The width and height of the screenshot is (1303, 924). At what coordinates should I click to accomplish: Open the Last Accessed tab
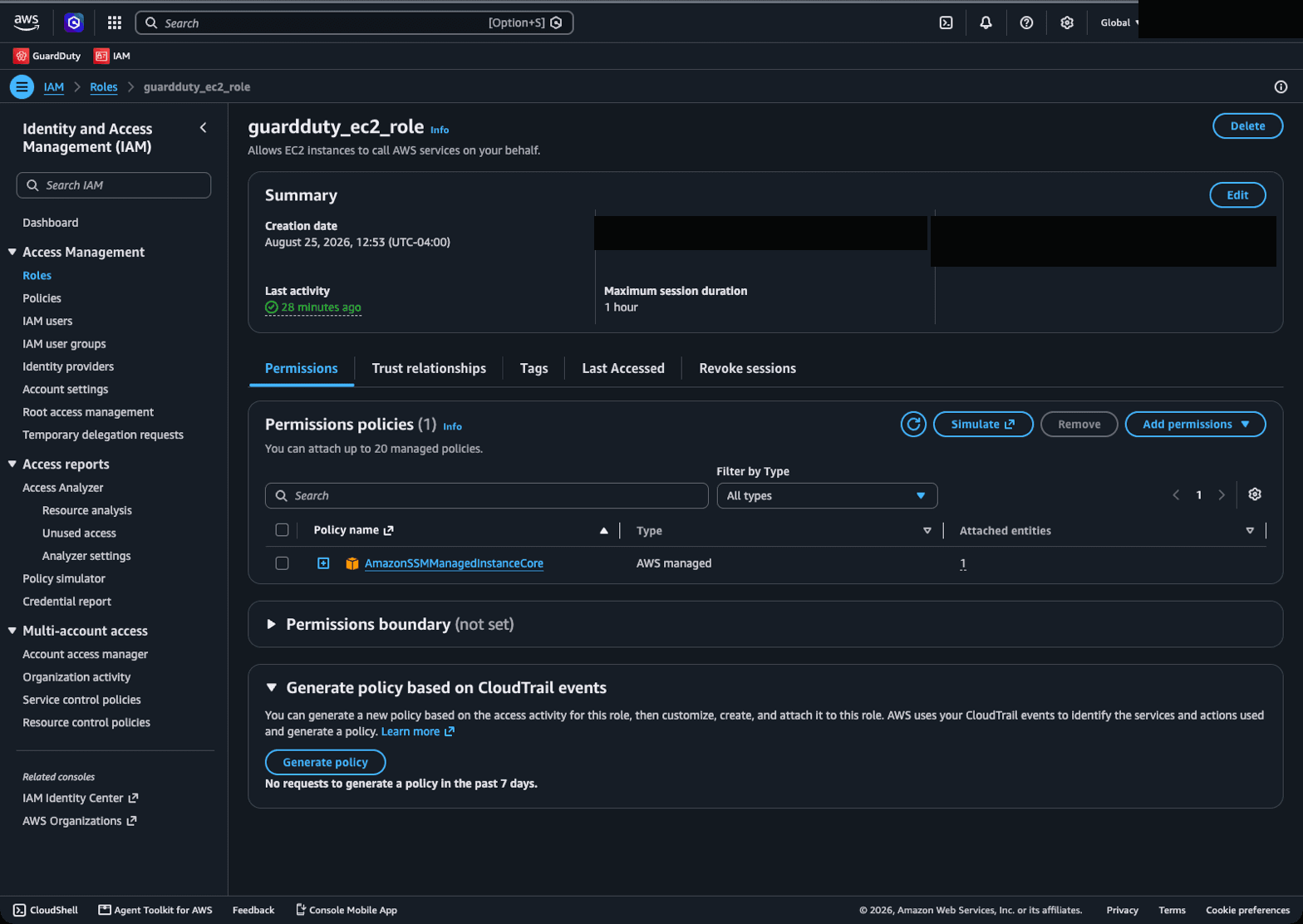tap(623, 368)
